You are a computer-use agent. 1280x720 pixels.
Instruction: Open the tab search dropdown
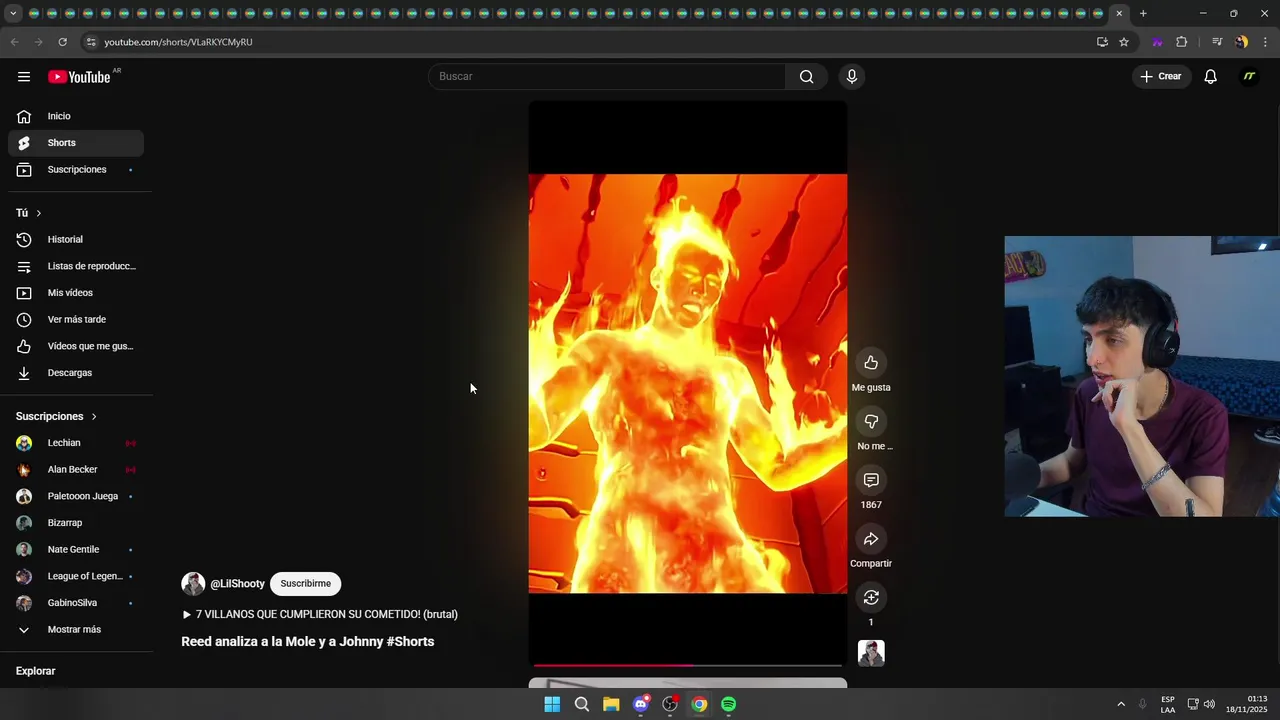tap(14, 14)
